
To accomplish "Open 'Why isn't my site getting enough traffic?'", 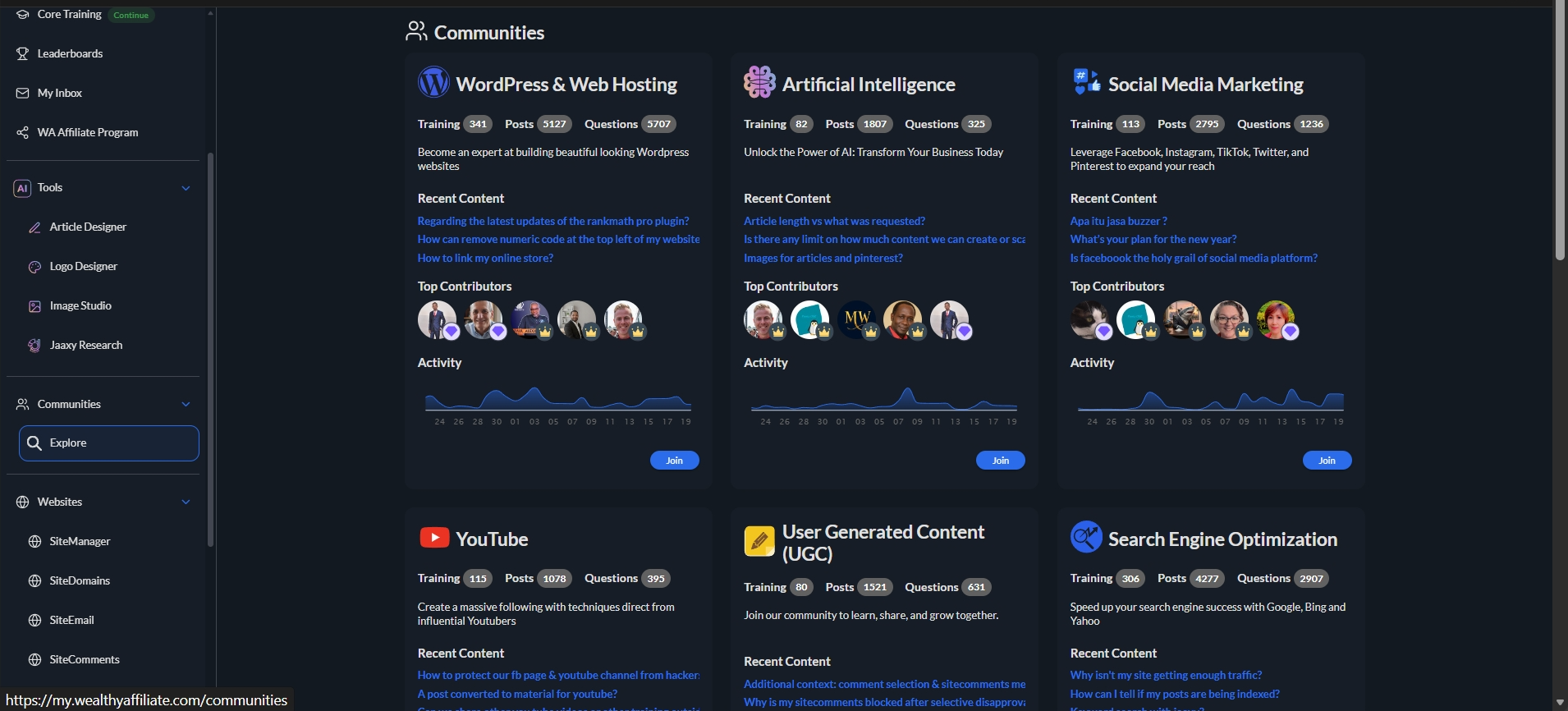I will [1166, 675].
